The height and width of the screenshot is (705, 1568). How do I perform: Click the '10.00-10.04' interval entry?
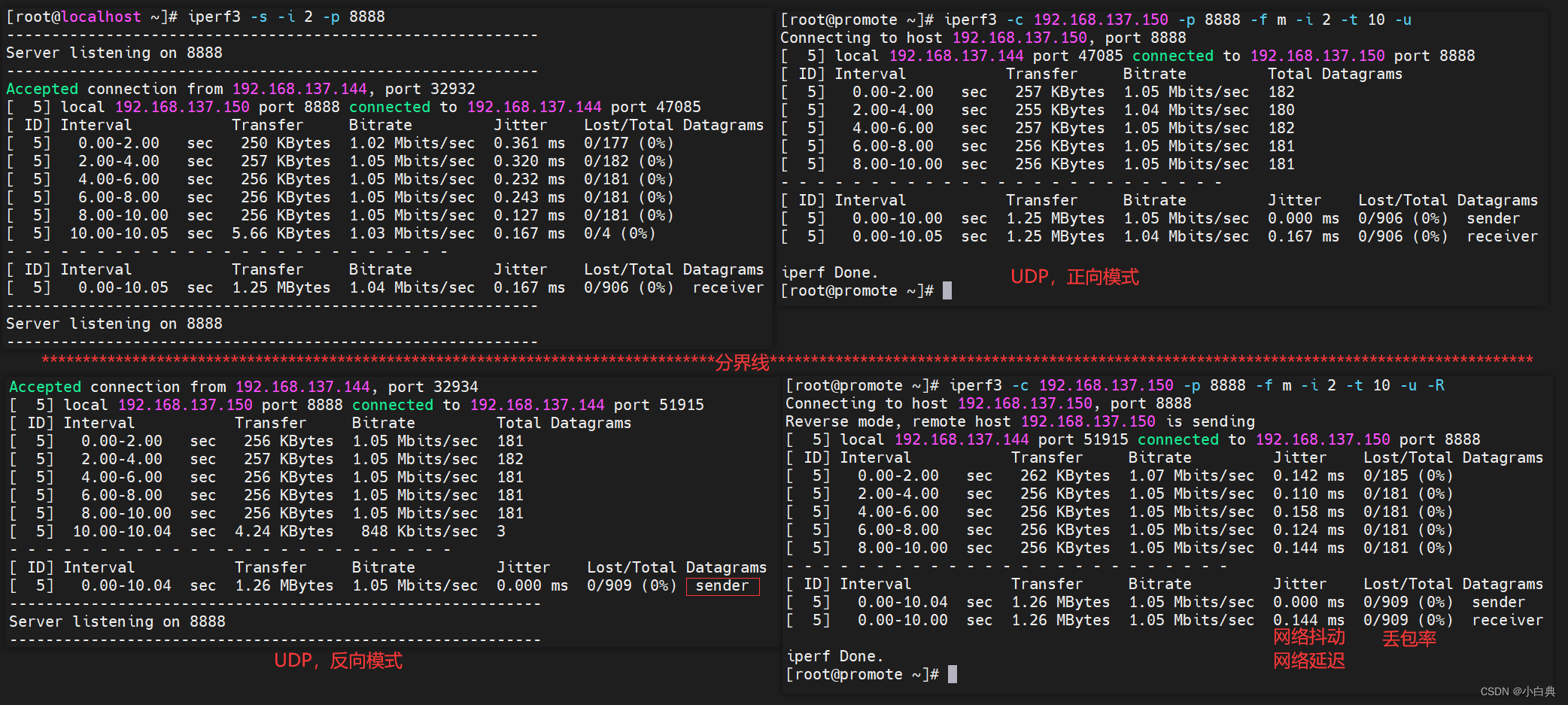122,531
